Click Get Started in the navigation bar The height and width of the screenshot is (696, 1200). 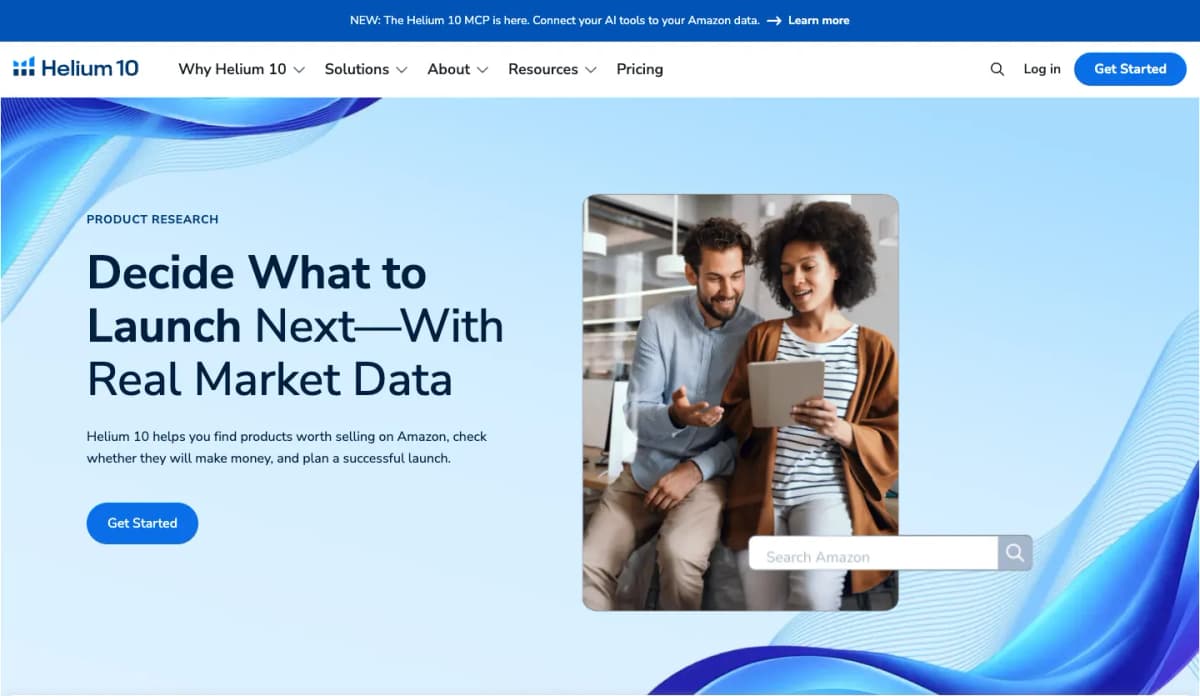[1130, 69]
